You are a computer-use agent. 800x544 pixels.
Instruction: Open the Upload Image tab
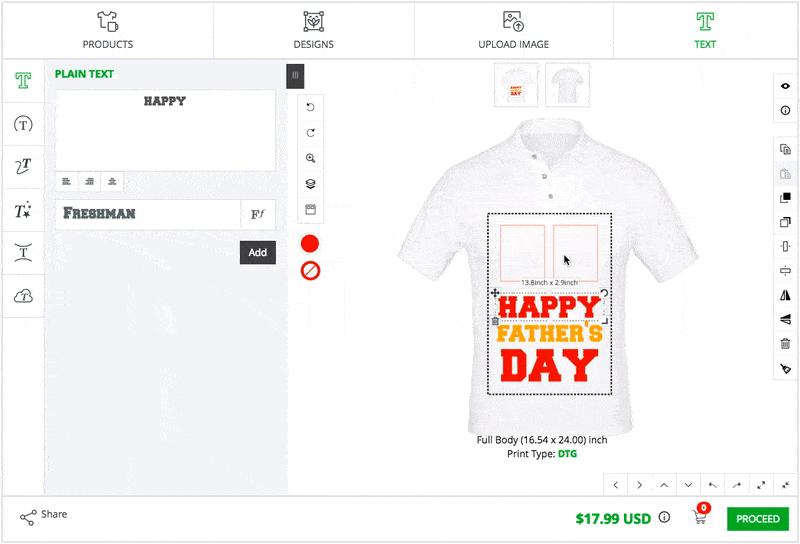(x=513, y=30)
